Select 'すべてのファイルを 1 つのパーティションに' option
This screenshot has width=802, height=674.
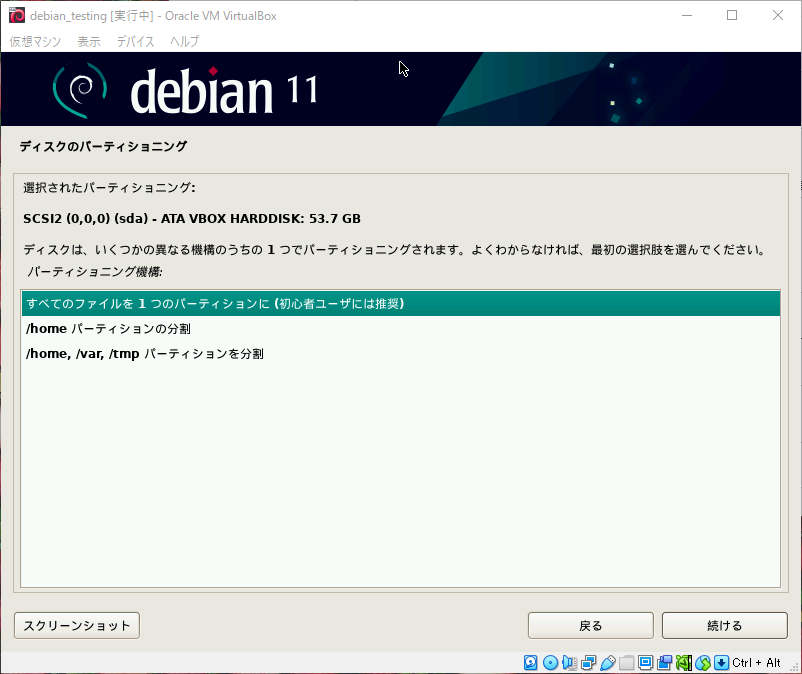tap(401, 303)
